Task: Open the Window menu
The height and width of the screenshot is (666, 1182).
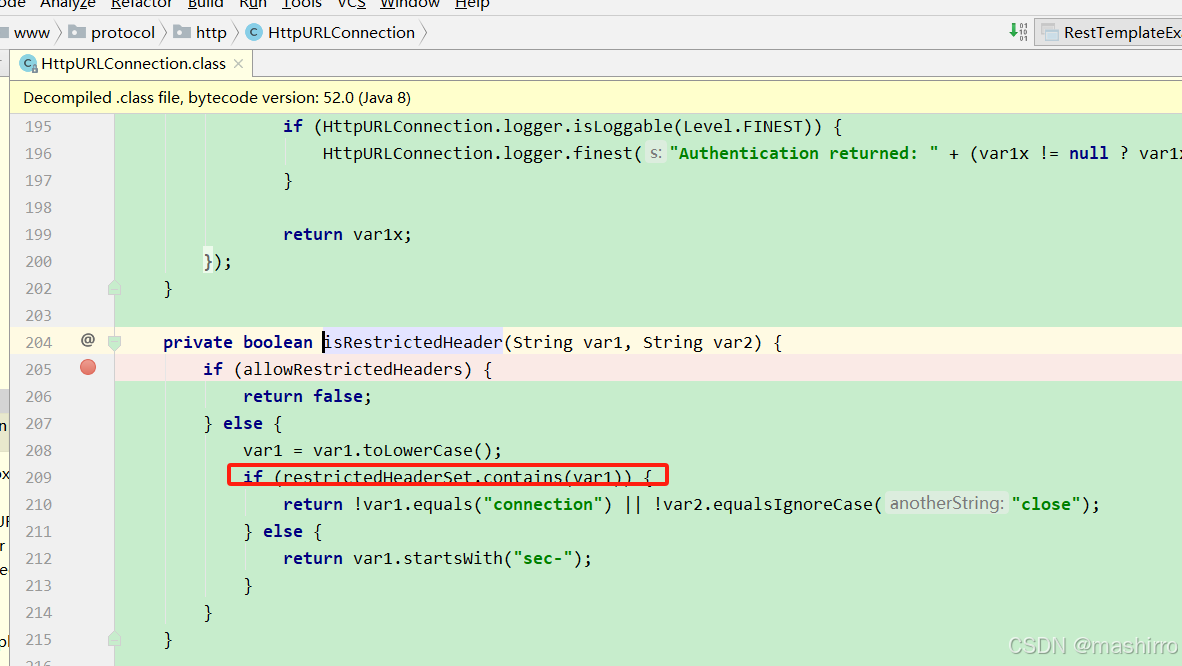Action: point(409,4)
